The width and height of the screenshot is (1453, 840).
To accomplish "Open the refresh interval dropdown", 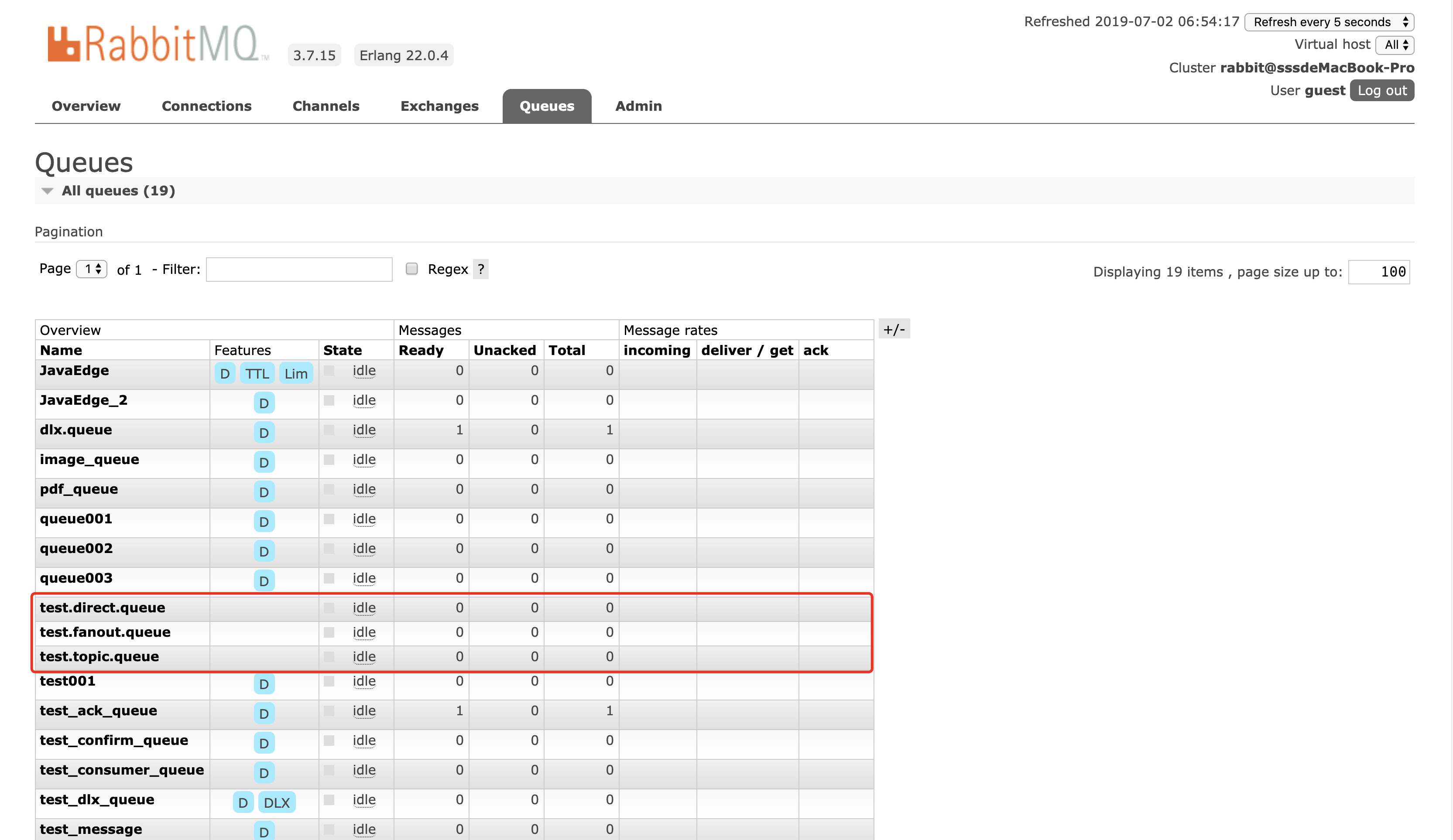I will (x=1329, y=22).
